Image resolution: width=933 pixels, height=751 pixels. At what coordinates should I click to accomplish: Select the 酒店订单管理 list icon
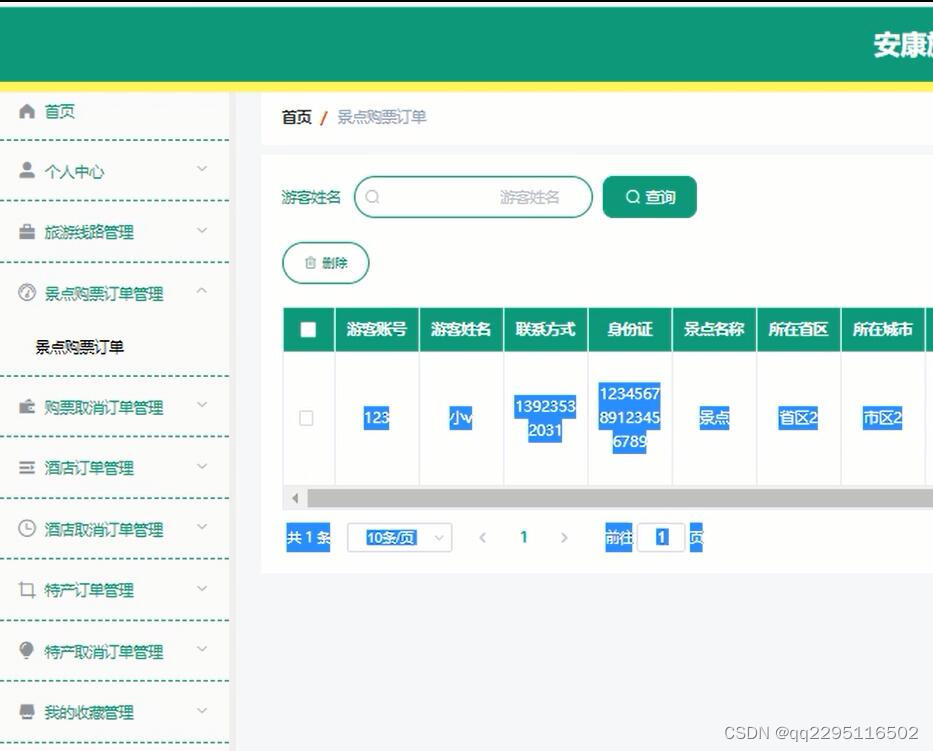(x=27, y=468)
